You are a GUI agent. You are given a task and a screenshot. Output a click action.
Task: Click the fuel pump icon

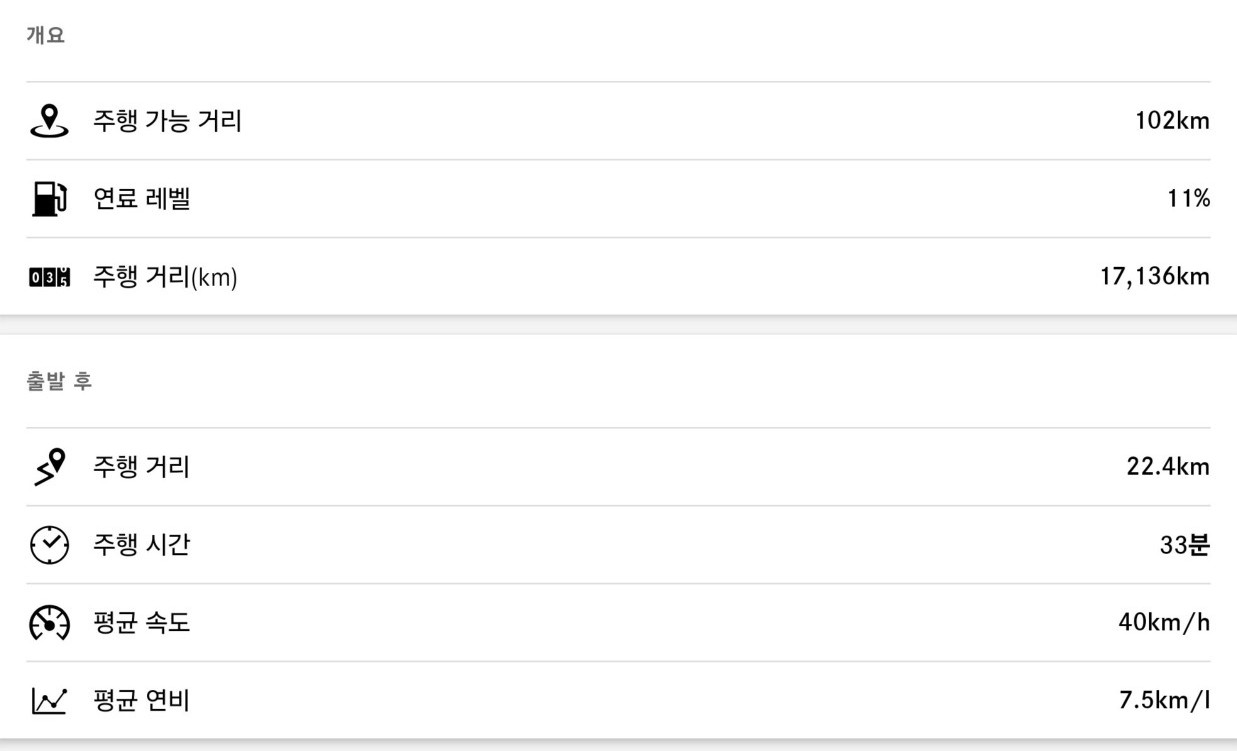click(49, 199)
